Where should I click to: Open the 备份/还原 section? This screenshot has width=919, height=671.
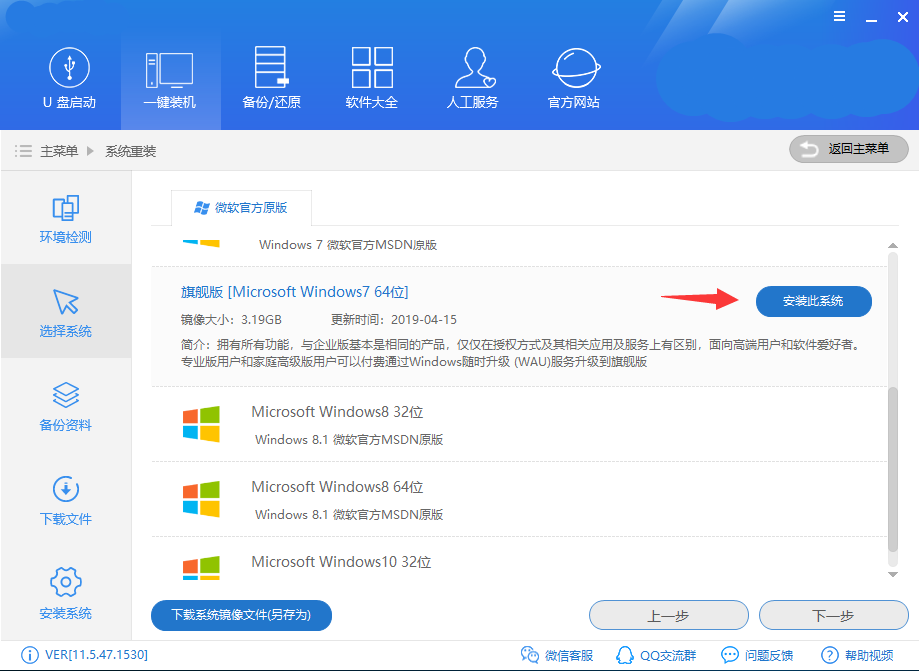(271, 79)
